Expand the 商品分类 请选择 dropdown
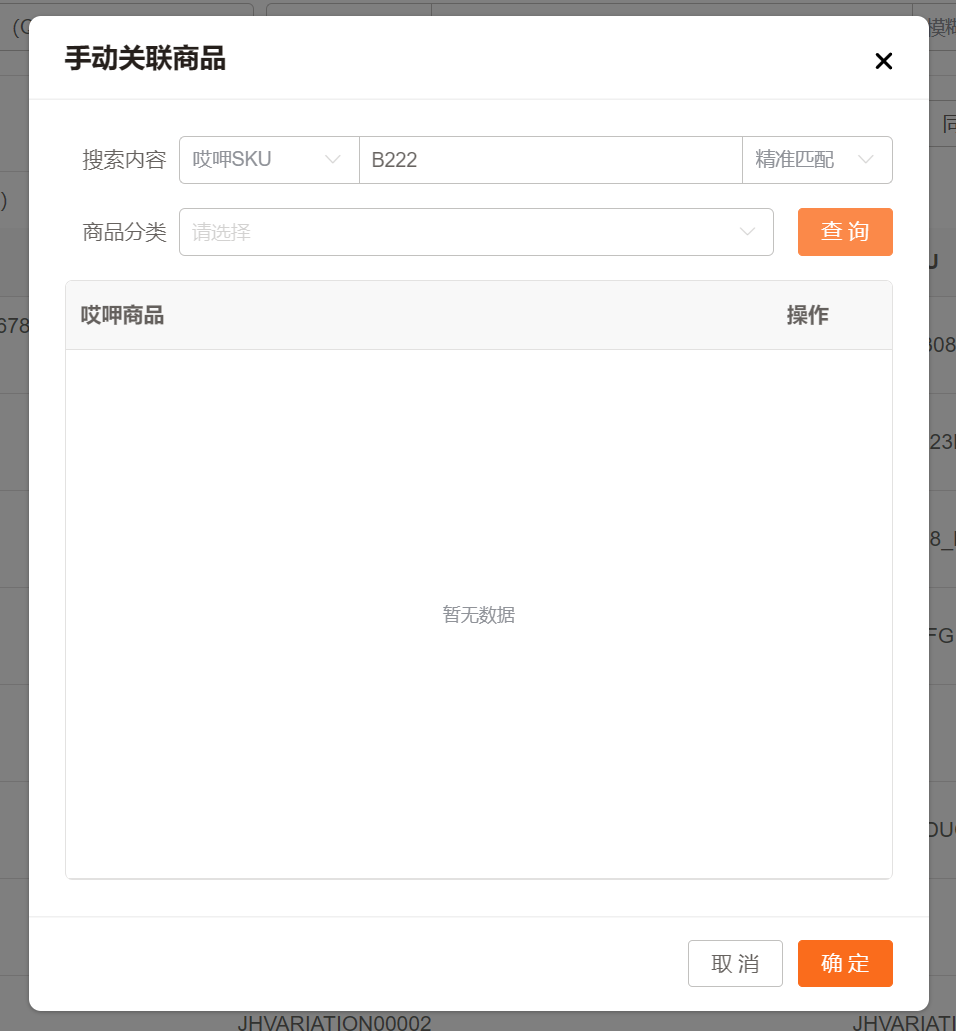Screen dimensions: 956x1031 pos(476,232)
